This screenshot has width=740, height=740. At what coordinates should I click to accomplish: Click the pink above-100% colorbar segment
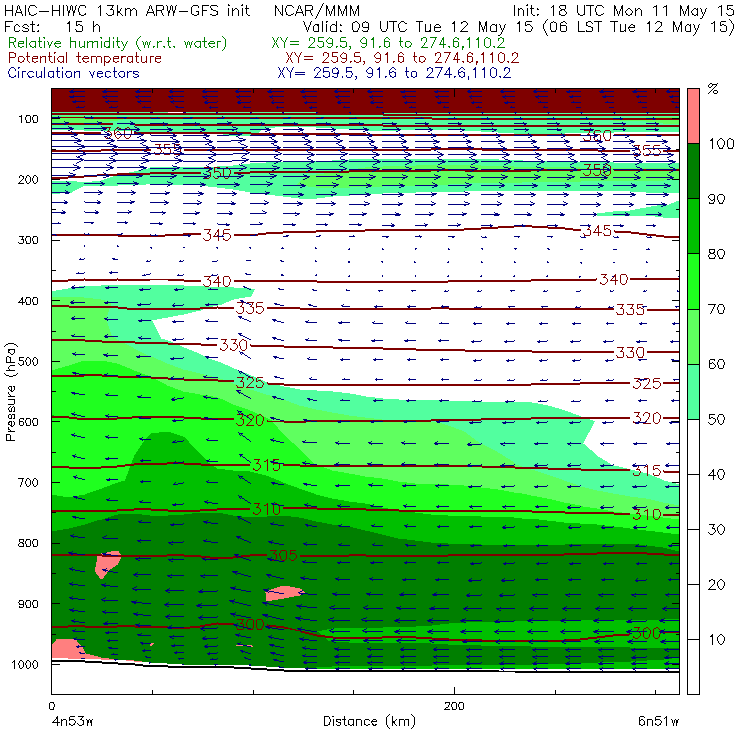[x=693, y=116]
